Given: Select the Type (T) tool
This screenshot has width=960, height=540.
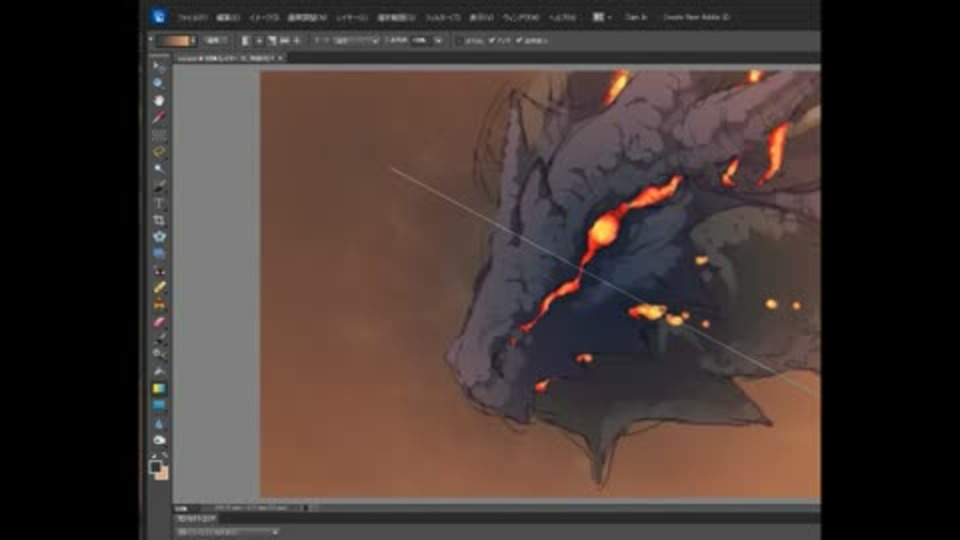Looking at the screenshot, I should click(159, 203).
